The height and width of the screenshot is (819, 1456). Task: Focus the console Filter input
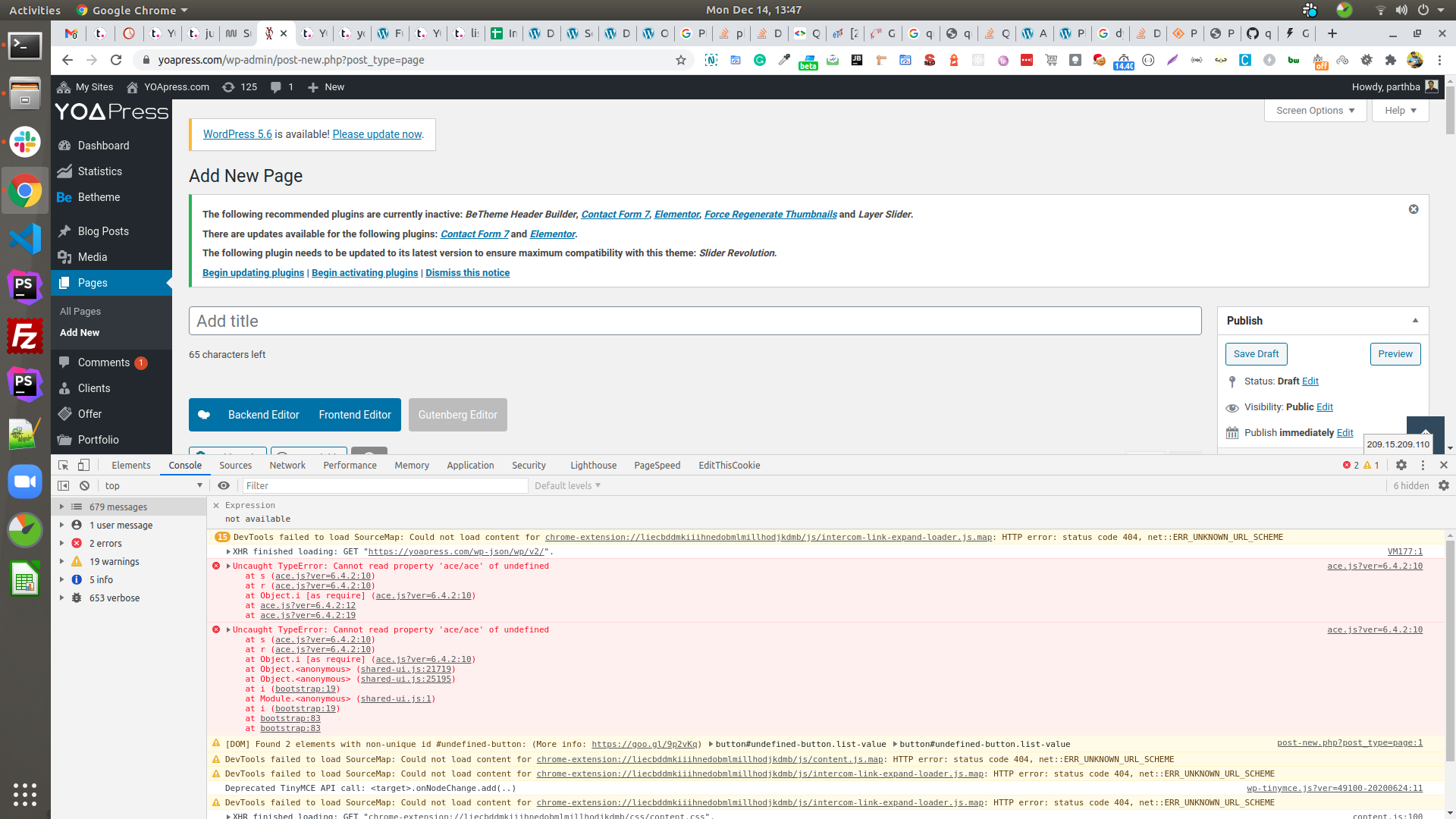(x=385, y=485)
